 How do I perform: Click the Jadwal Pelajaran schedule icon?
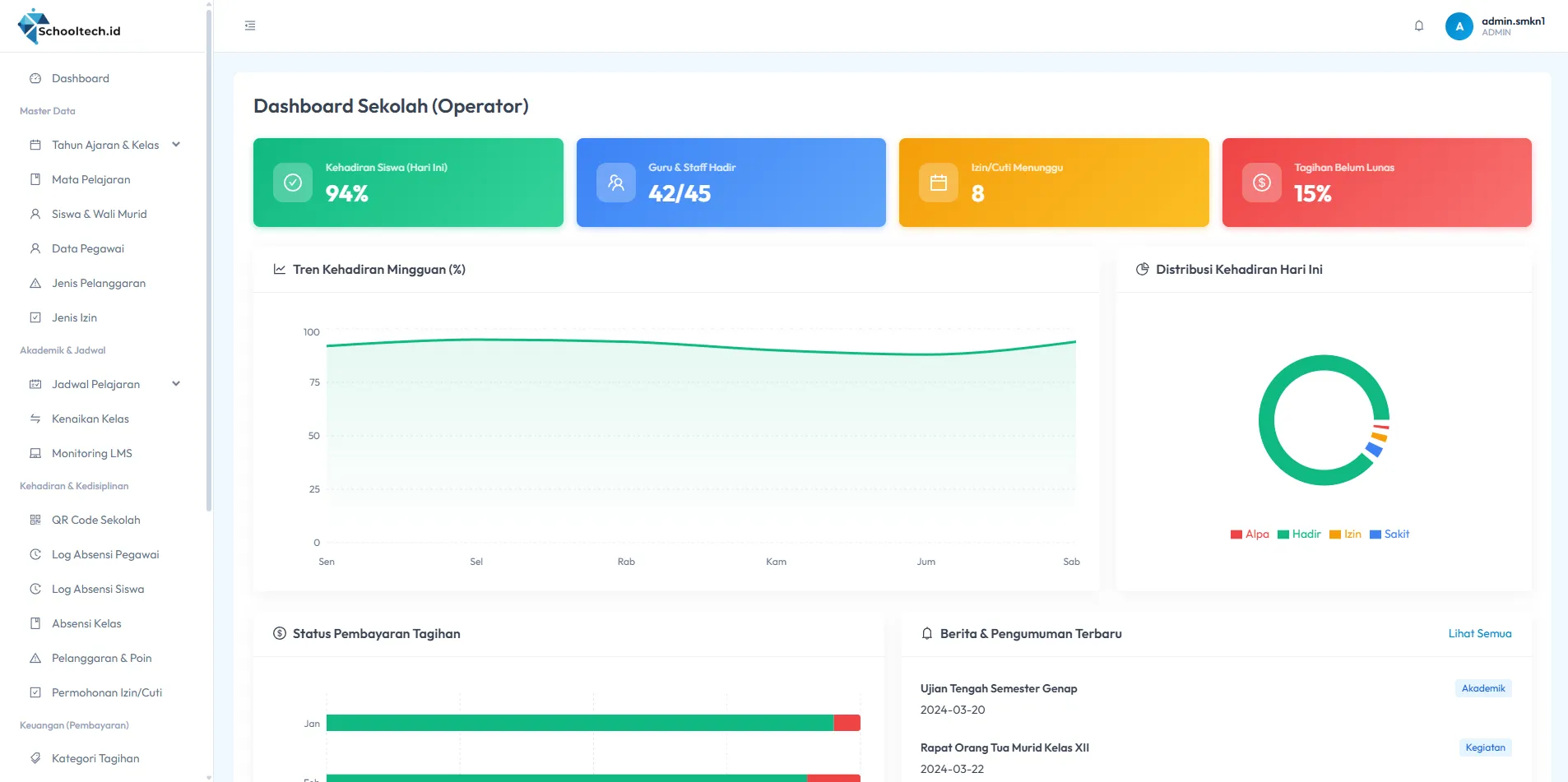click(35, 385)
